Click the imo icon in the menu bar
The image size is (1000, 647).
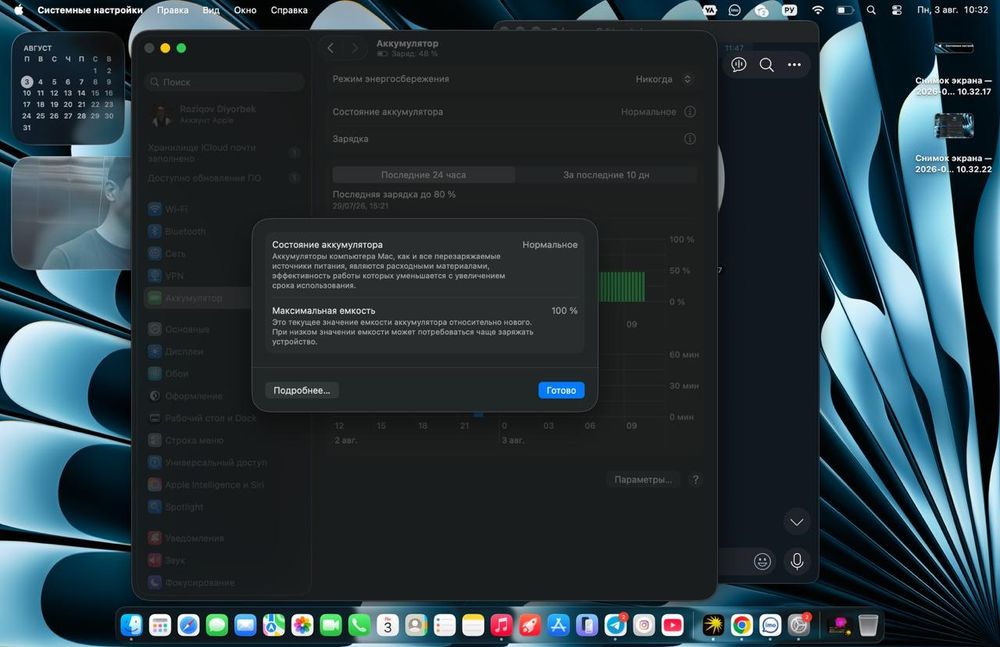(735, 10)
